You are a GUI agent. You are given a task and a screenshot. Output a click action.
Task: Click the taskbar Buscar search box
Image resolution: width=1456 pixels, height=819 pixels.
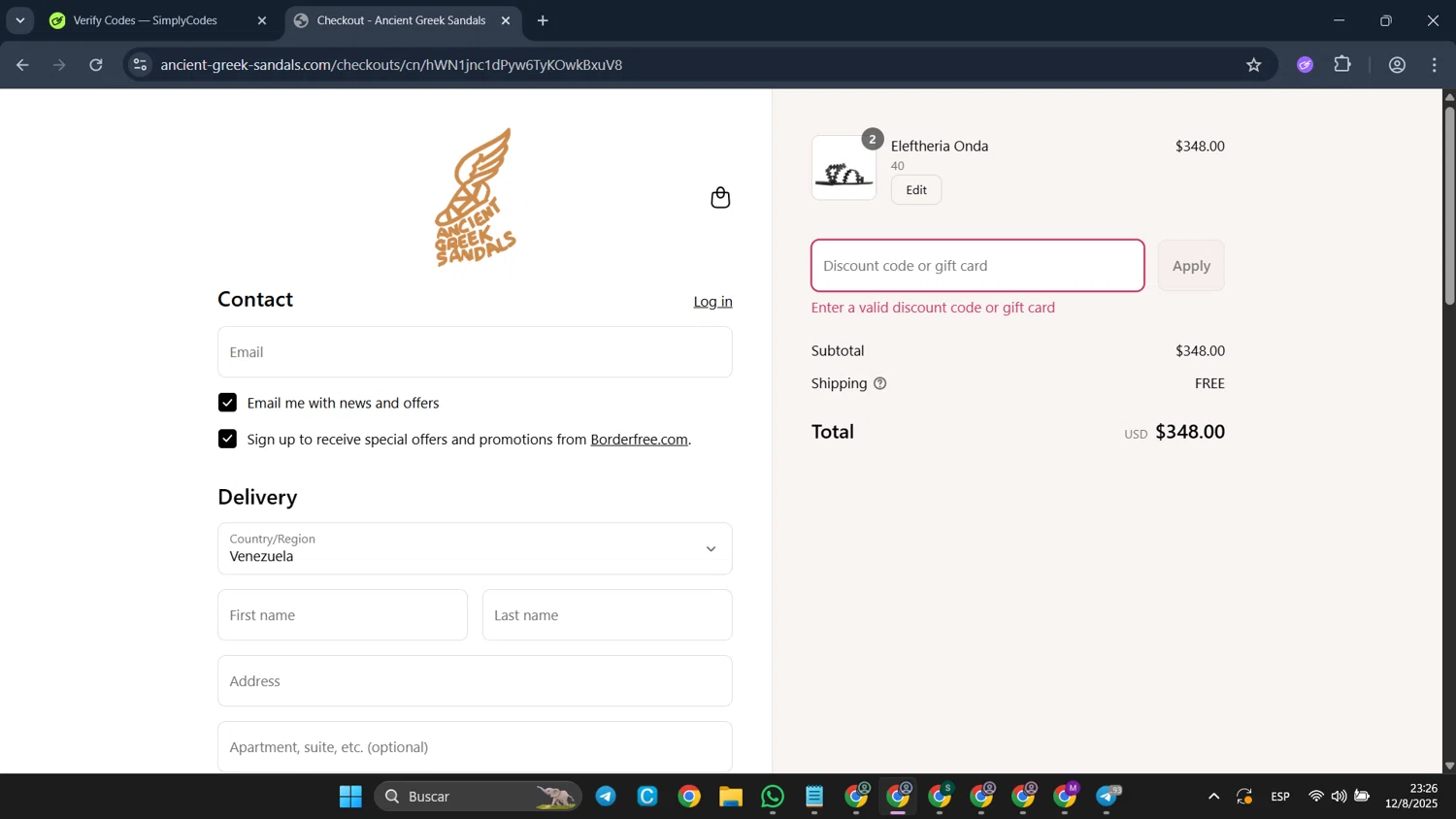(x=478, y=797)
